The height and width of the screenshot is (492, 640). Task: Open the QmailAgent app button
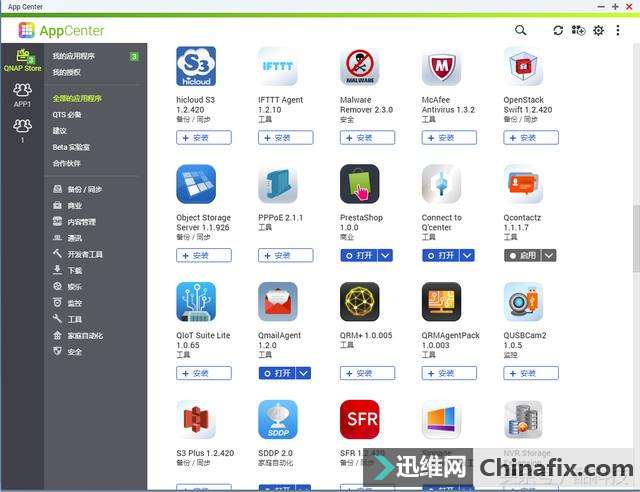point(277,373)
